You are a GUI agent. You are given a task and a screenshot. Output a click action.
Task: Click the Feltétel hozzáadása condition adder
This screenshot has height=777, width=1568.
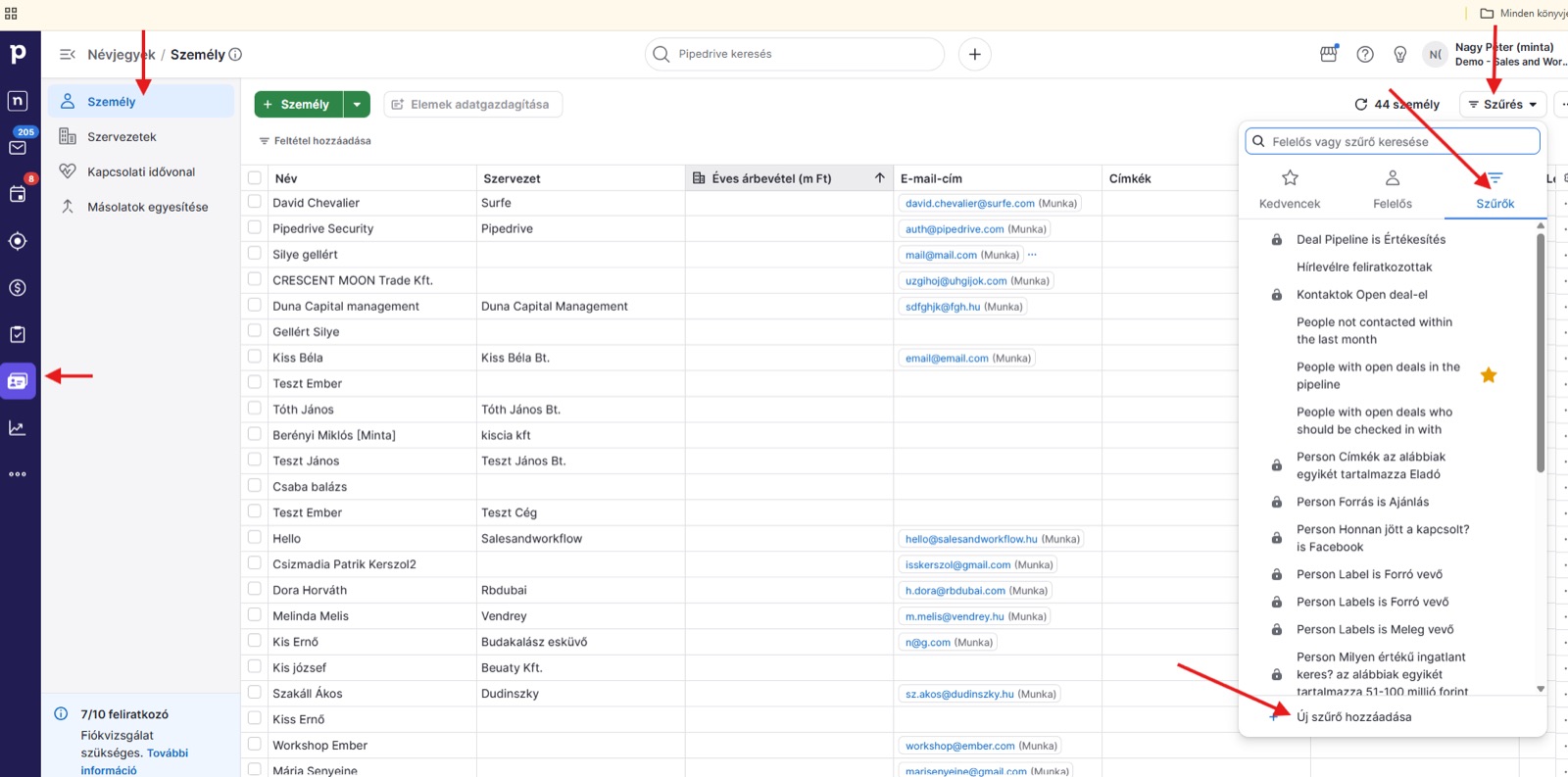pos(315,141)
